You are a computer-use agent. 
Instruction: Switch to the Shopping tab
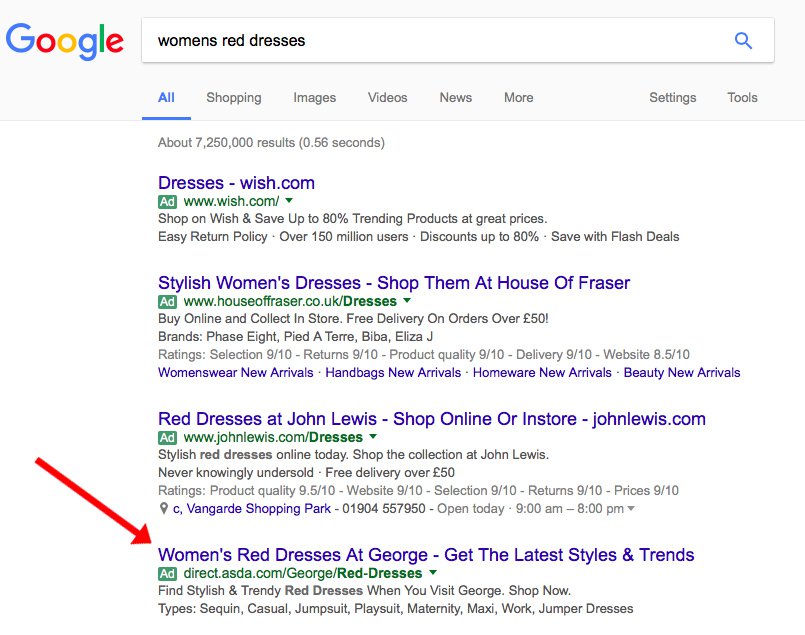click(x=234, y=98)
